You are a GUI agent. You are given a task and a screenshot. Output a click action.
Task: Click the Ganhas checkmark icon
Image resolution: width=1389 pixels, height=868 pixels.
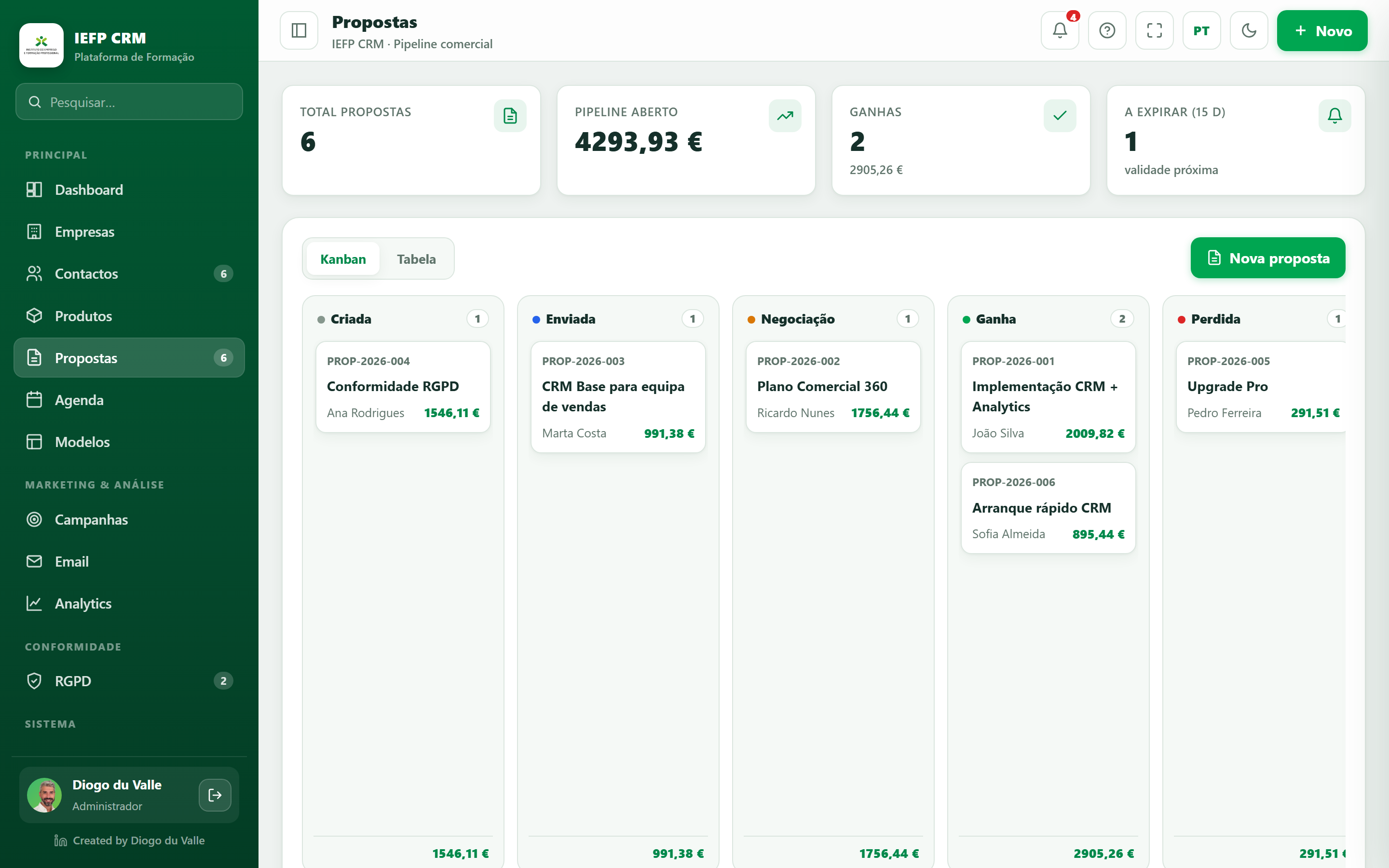pyautogui.click(x=1060, y=116)
